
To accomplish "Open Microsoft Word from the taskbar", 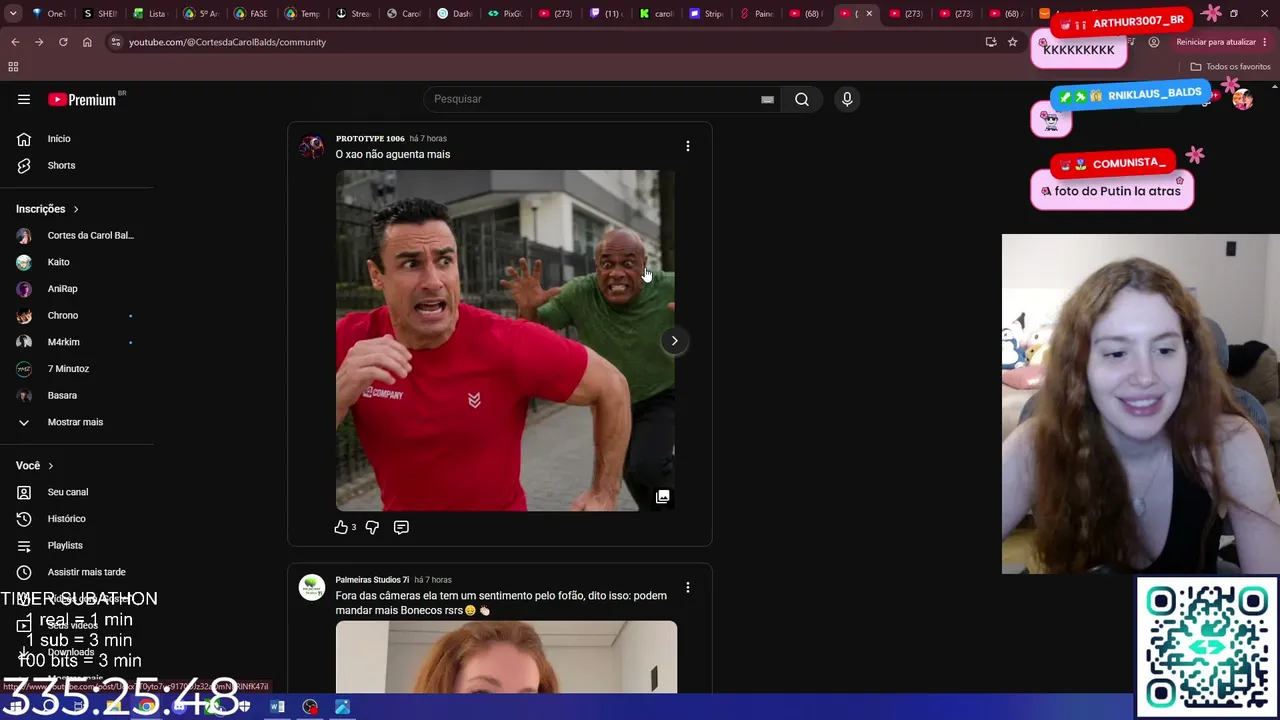I will 278,707.
